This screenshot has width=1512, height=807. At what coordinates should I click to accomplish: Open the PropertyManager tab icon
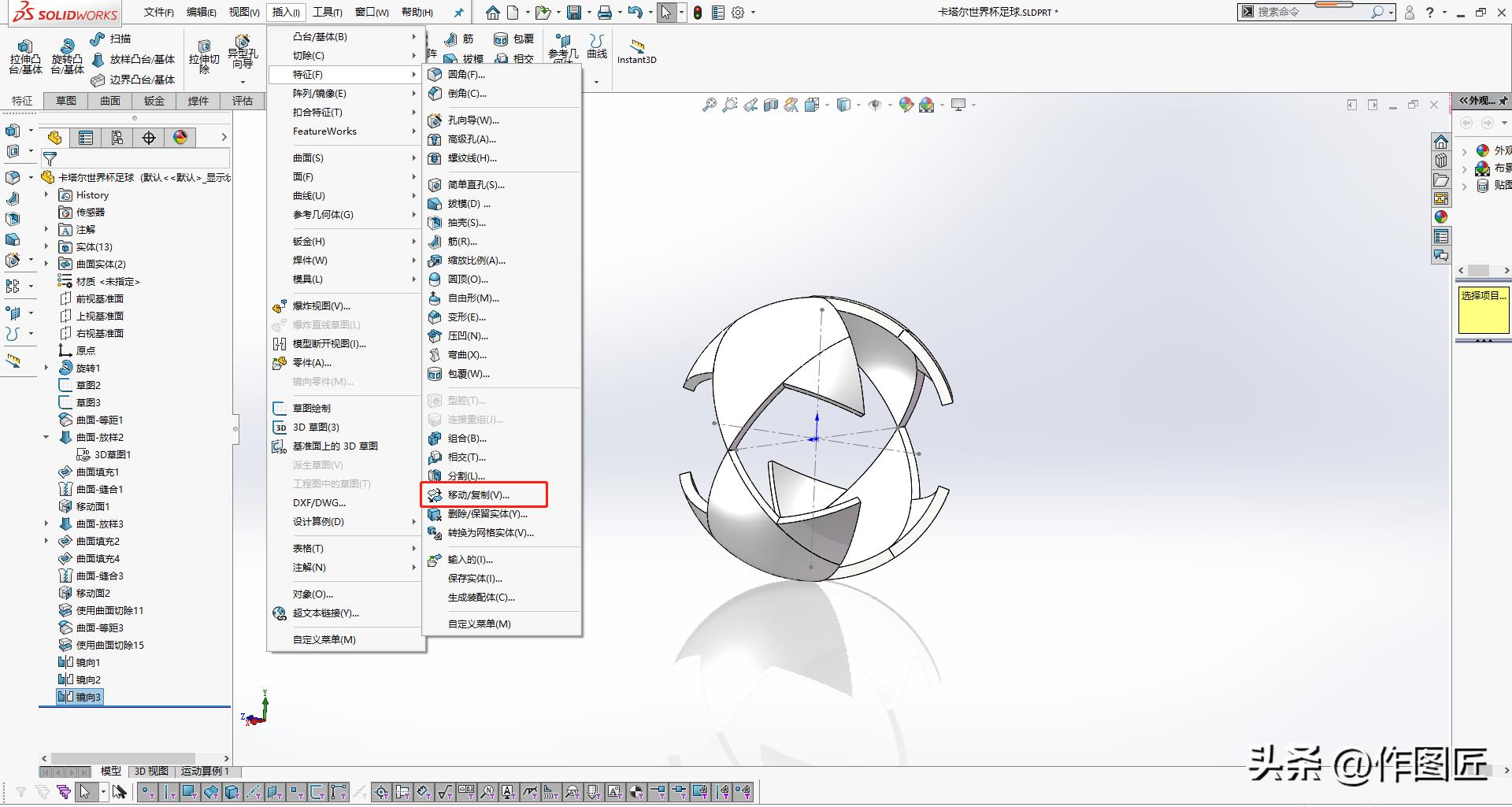tap(86, 138)
